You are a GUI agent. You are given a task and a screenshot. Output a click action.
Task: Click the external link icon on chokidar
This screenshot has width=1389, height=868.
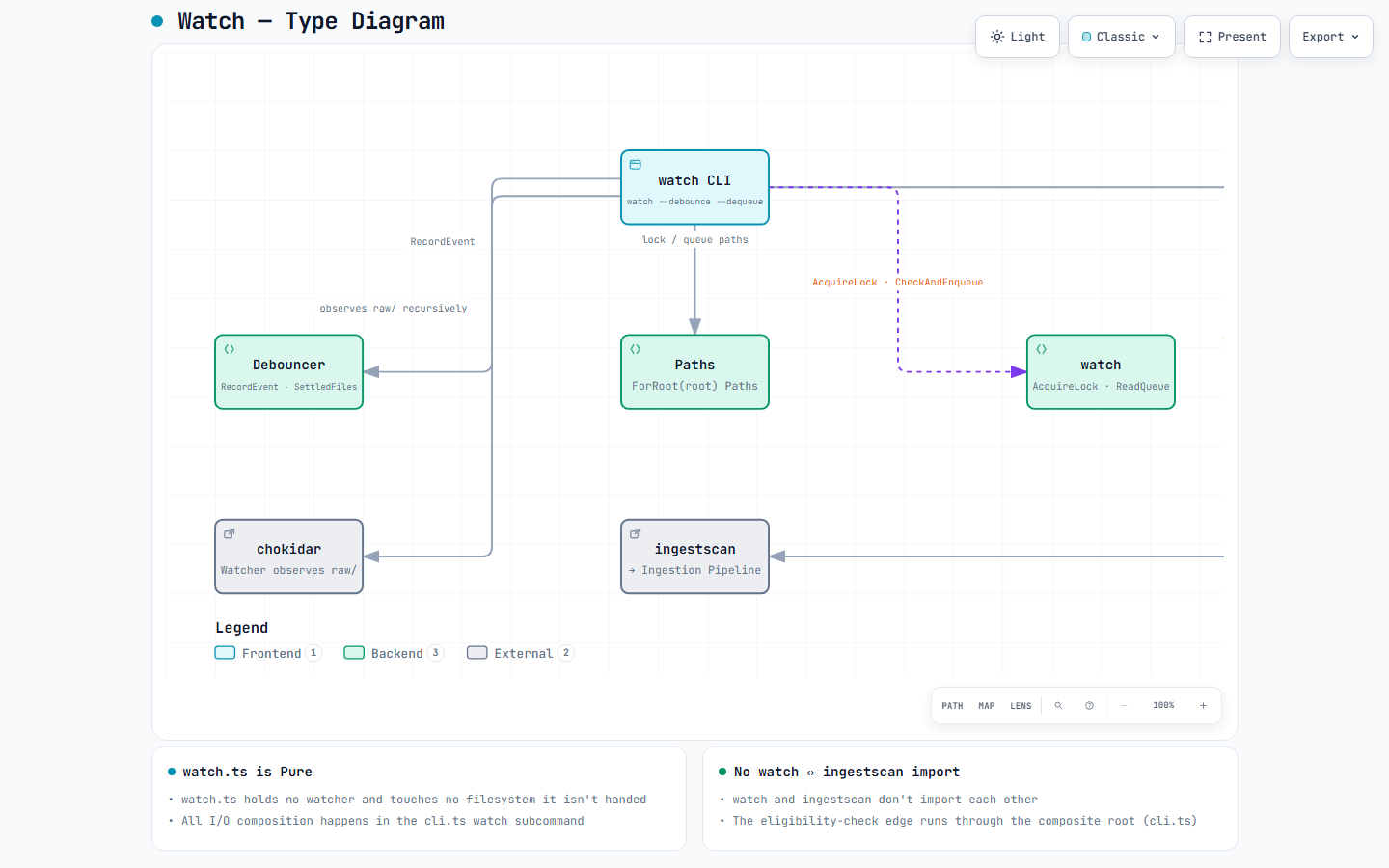tap(230, 533)
